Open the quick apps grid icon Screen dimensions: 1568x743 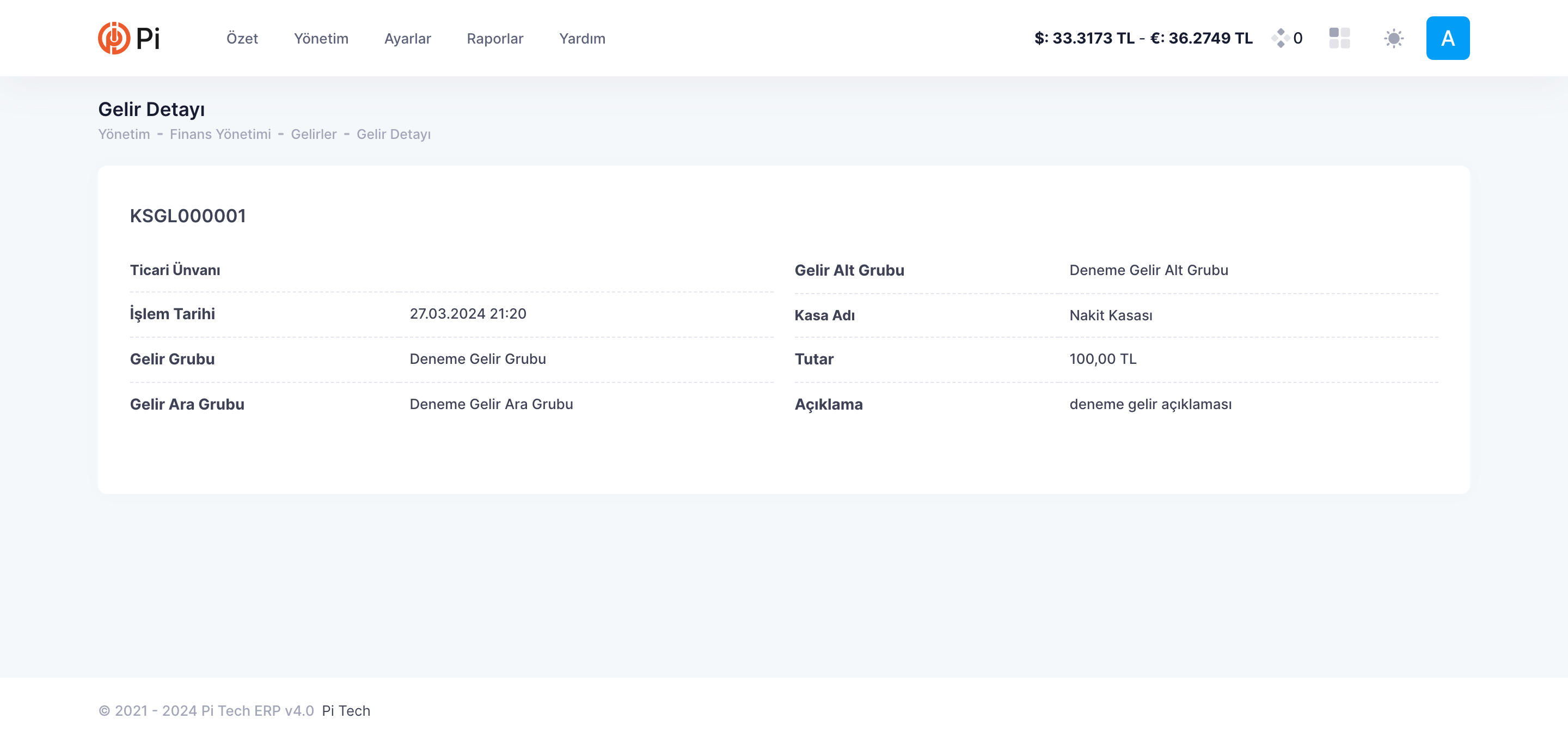tap(1339, 38)
